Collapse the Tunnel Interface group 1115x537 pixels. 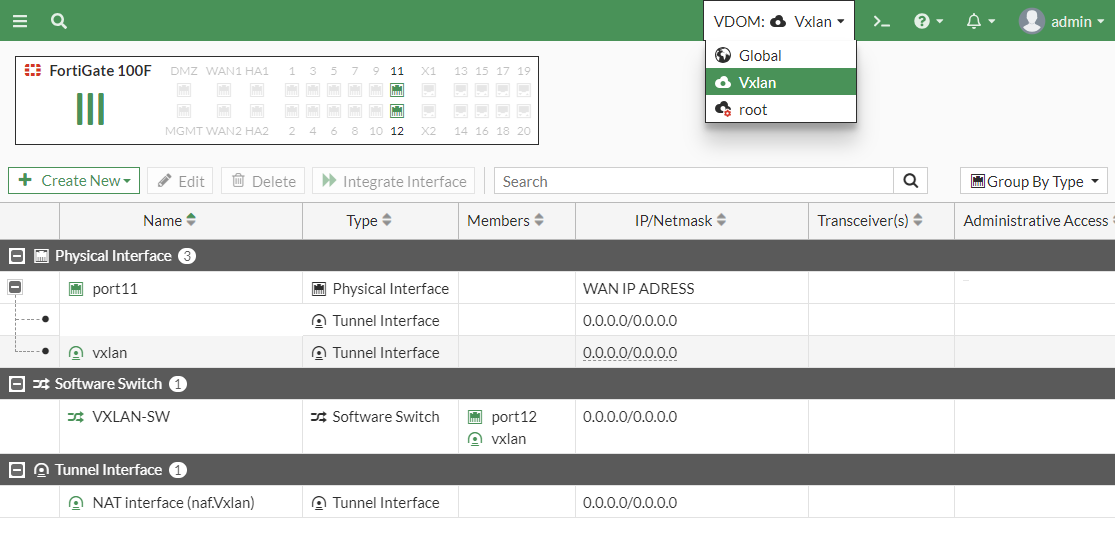(17, 470)
